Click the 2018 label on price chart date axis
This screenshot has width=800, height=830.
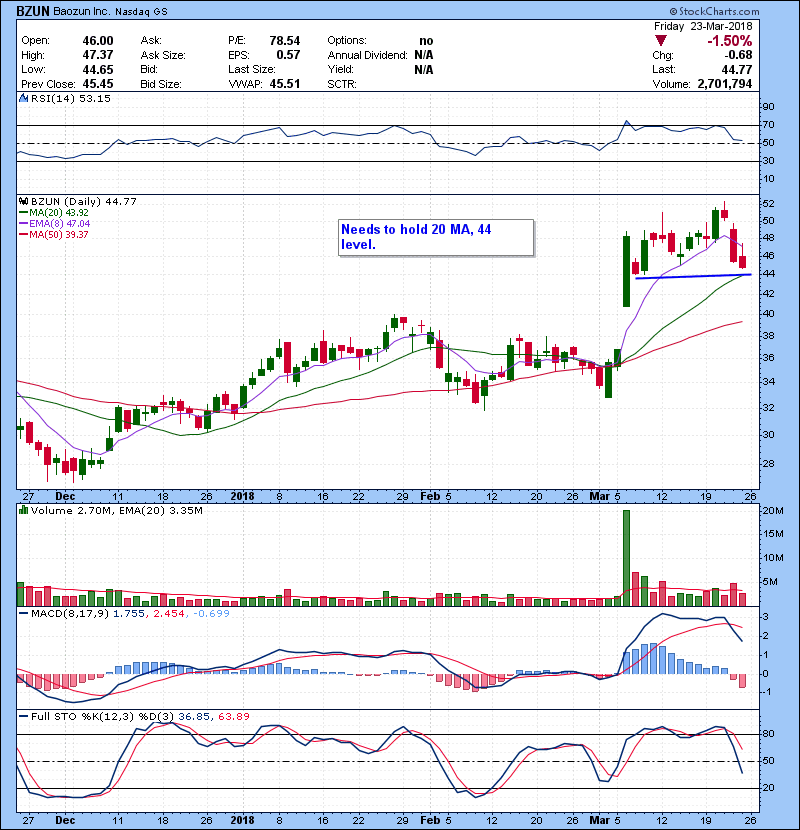(x=243, y=495)
